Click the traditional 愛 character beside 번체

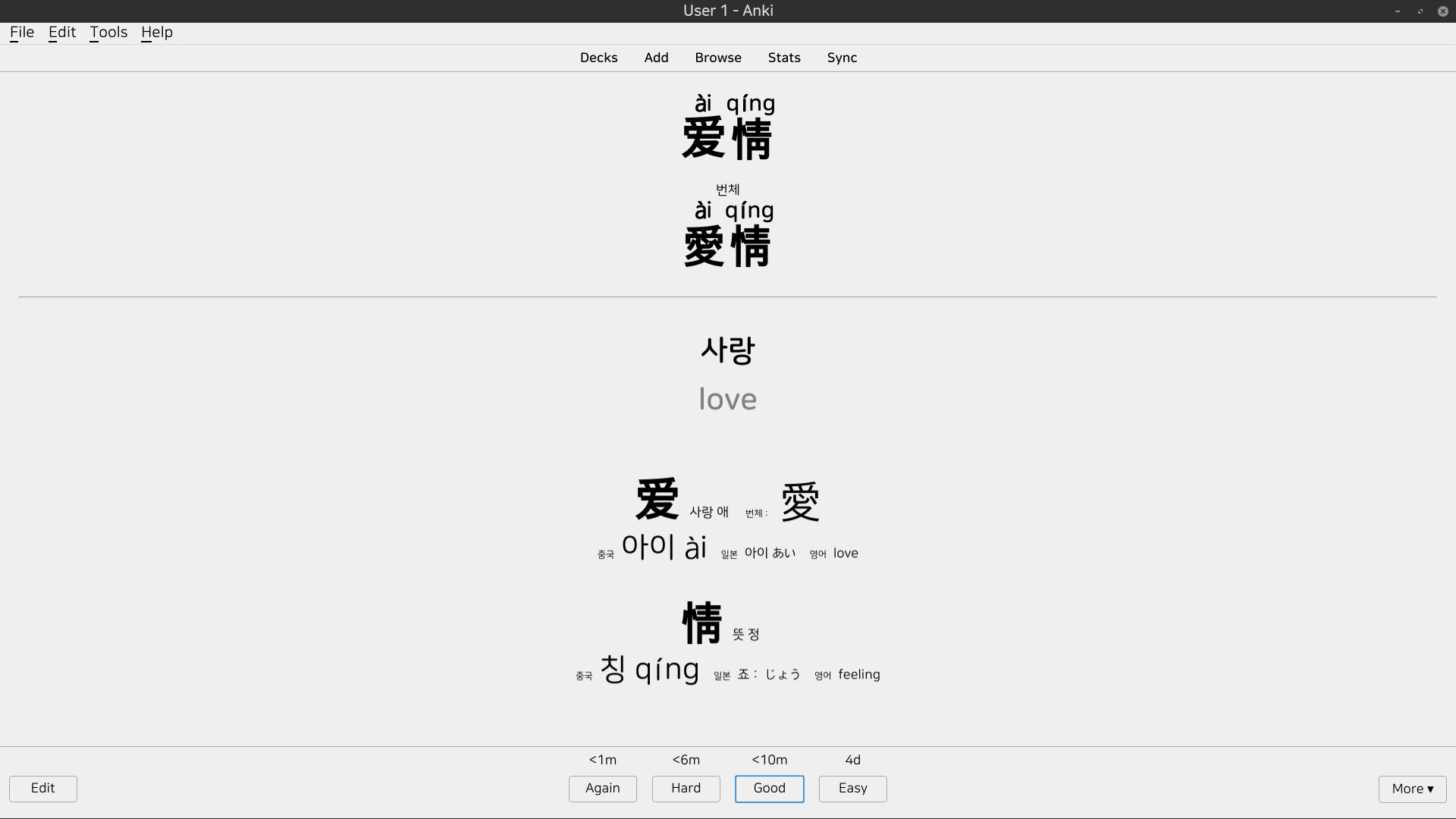(801, 502)
